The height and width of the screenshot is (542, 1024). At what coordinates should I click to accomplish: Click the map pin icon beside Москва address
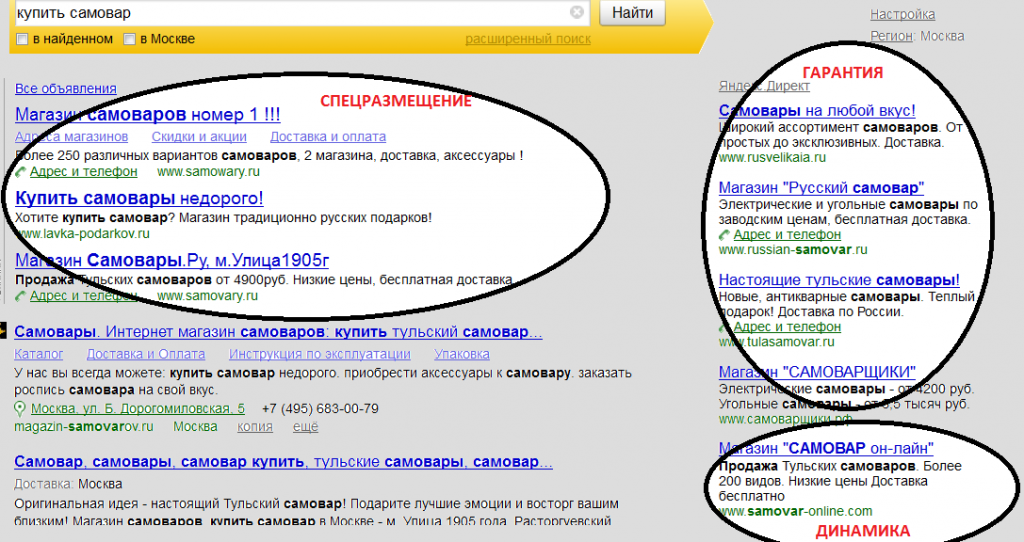(x=20, y=409)
